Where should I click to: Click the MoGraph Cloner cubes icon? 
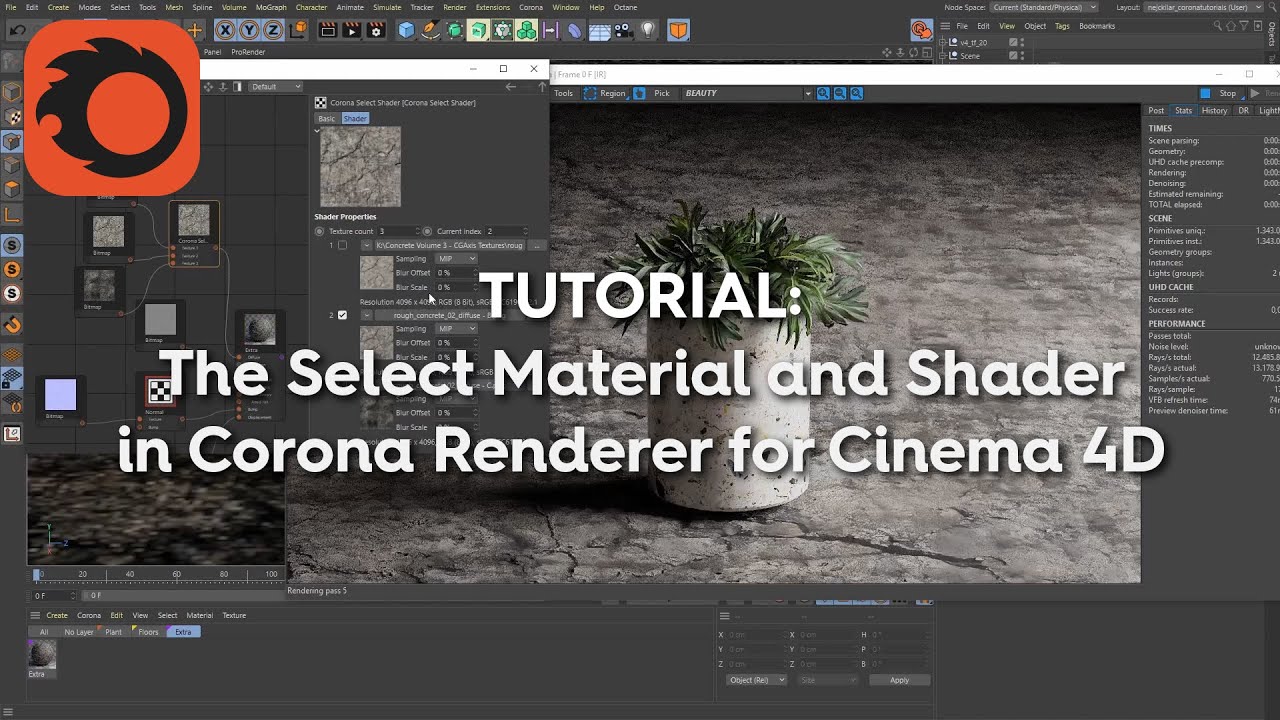(527, 30)
